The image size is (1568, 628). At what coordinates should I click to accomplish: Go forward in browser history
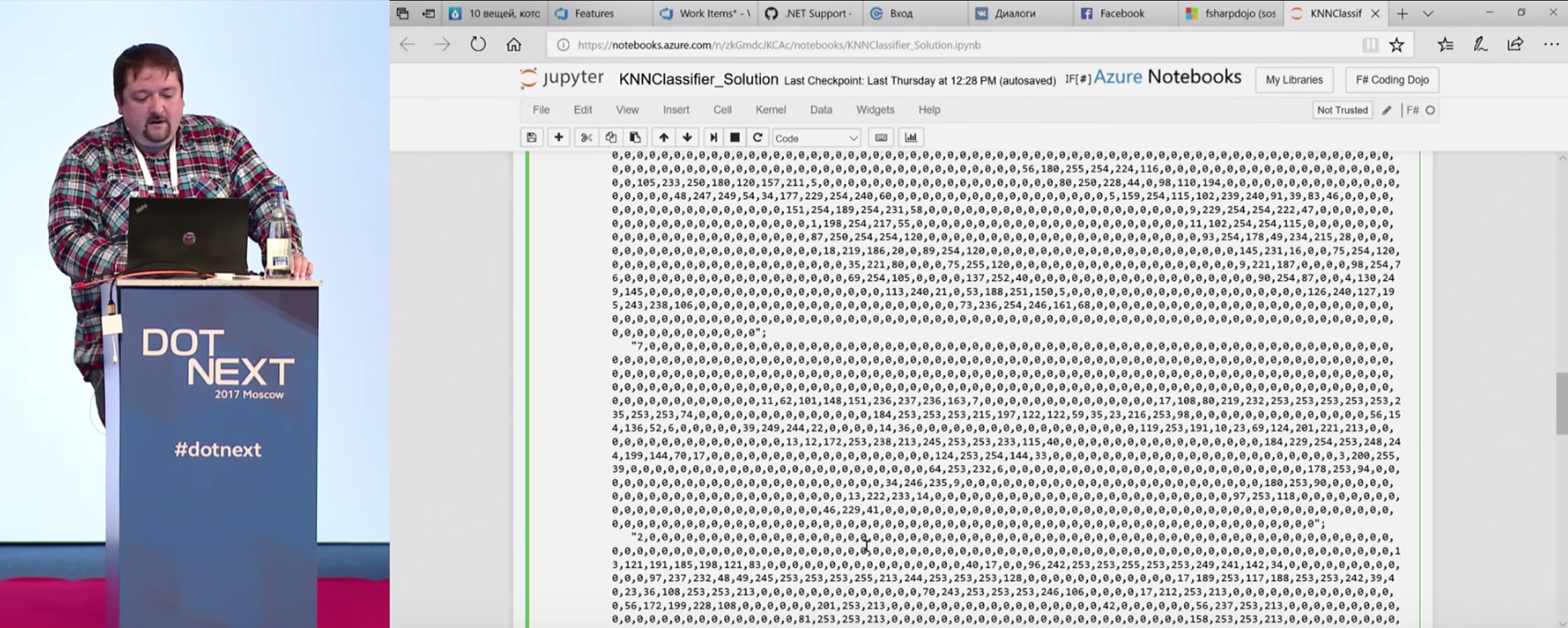442,44
